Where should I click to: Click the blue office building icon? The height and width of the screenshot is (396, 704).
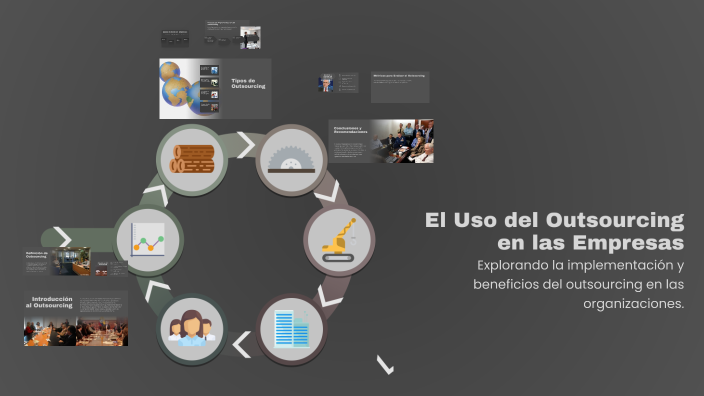point(291,329)
